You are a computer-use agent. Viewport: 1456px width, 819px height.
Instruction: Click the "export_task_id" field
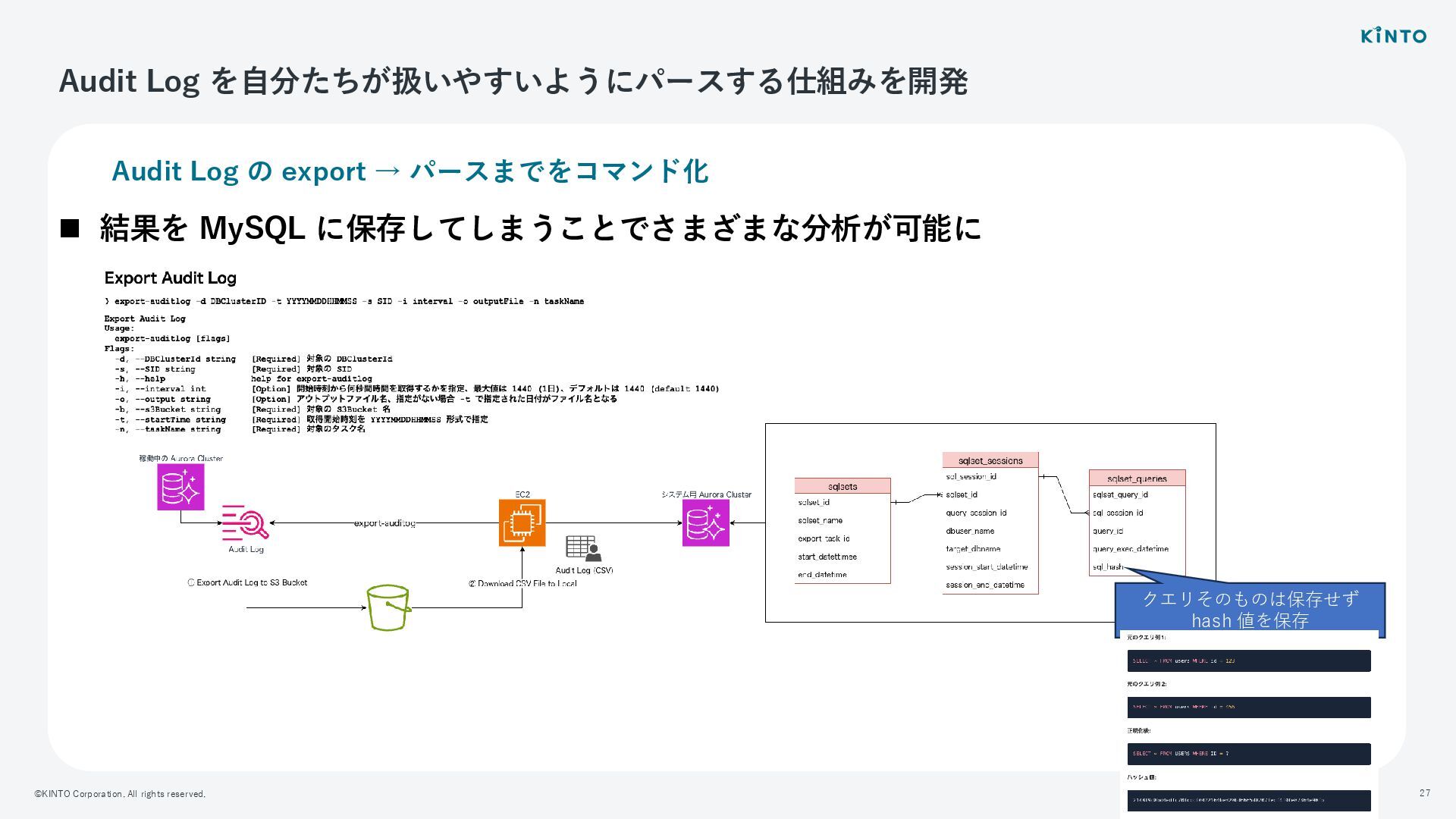[x=824, y=538]
